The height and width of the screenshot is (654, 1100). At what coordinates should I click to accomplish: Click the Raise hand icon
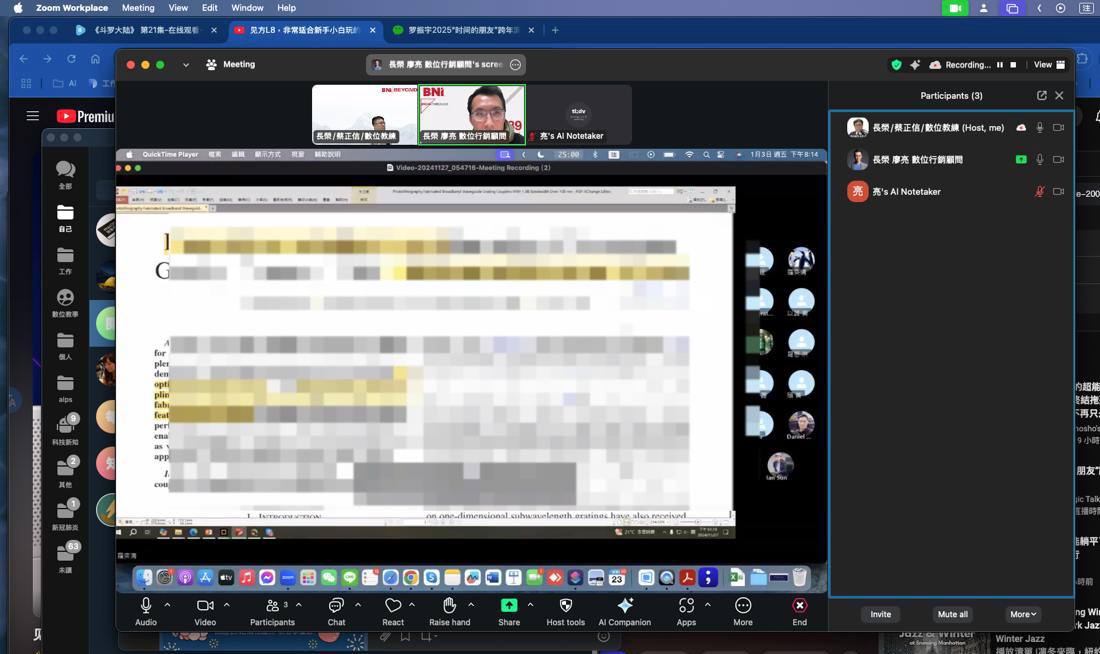450,605
